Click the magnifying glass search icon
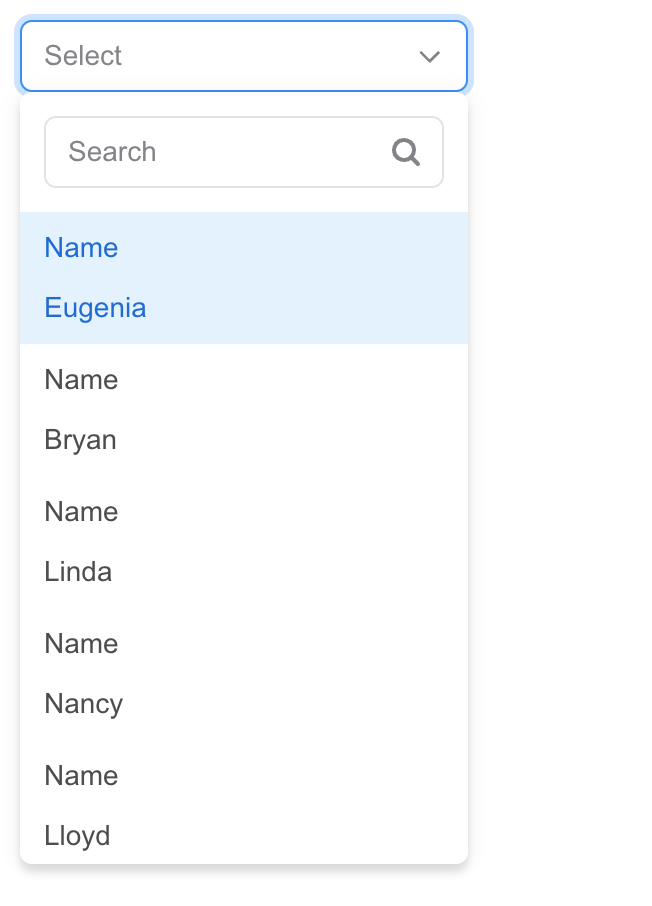The height and width of the screenshot is (906, 652). click(x=406, y=152)
